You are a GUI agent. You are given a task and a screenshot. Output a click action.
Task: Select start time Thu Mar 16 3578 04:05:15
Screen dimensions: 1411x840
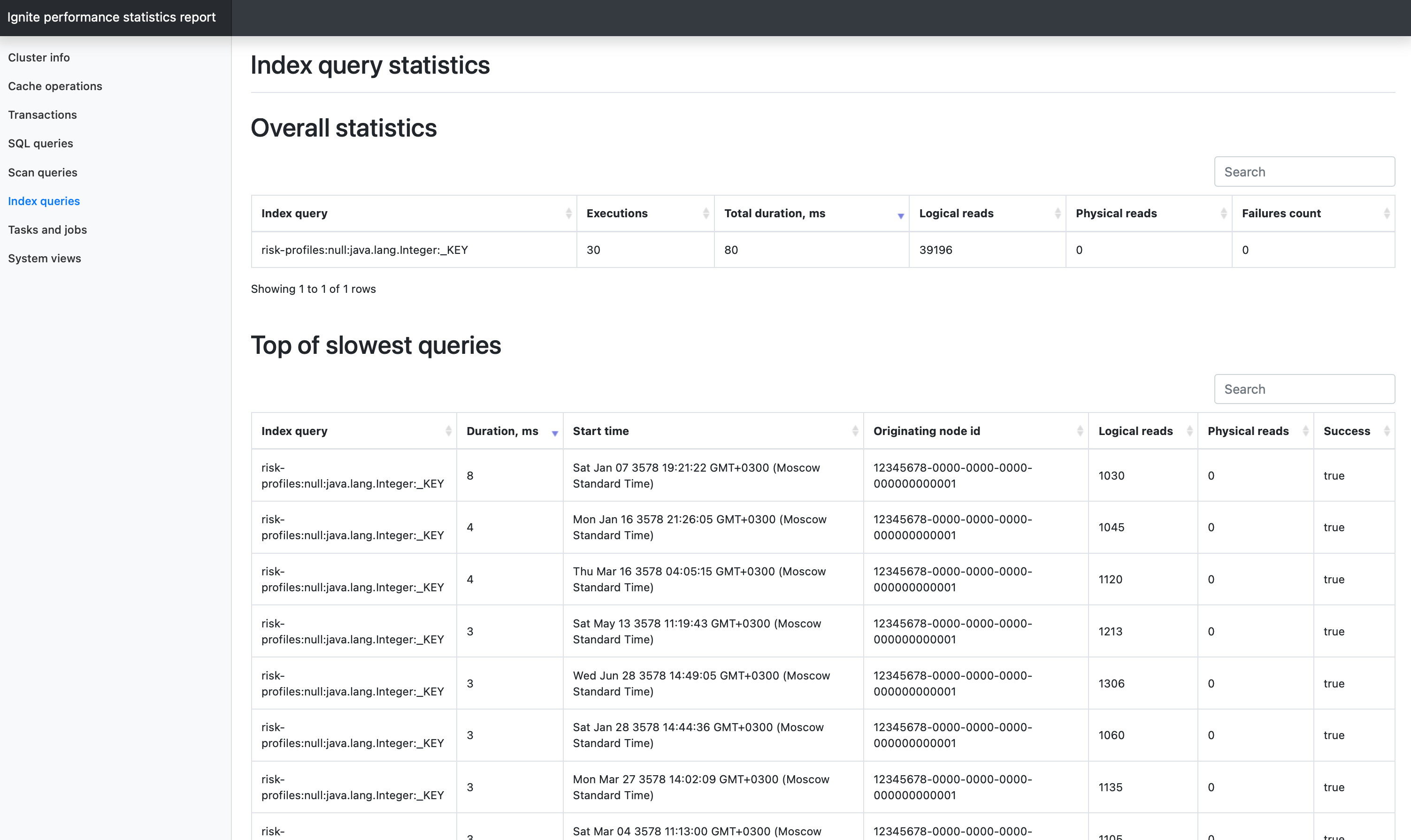click(699, 579)
